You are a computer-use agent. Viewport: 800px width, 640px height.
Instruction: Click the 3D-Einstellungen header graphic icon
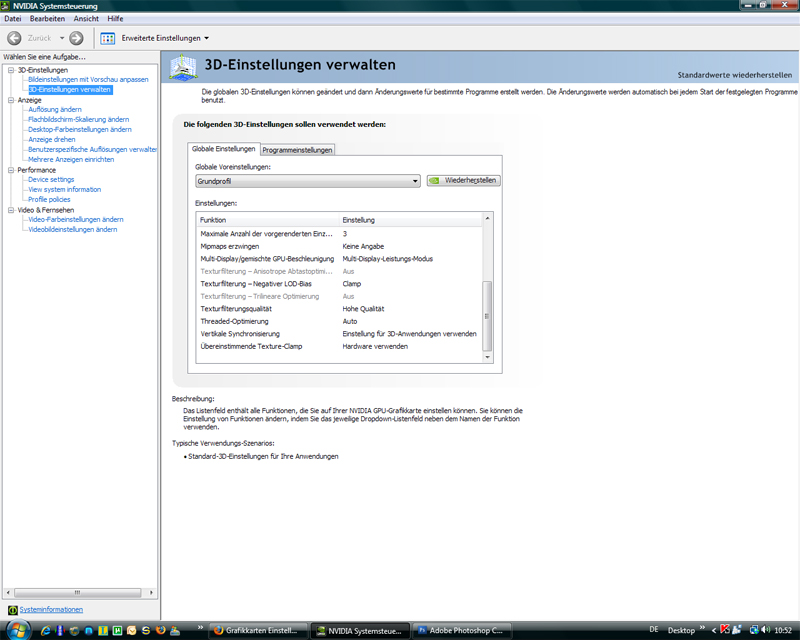click(x=183, y=67)
